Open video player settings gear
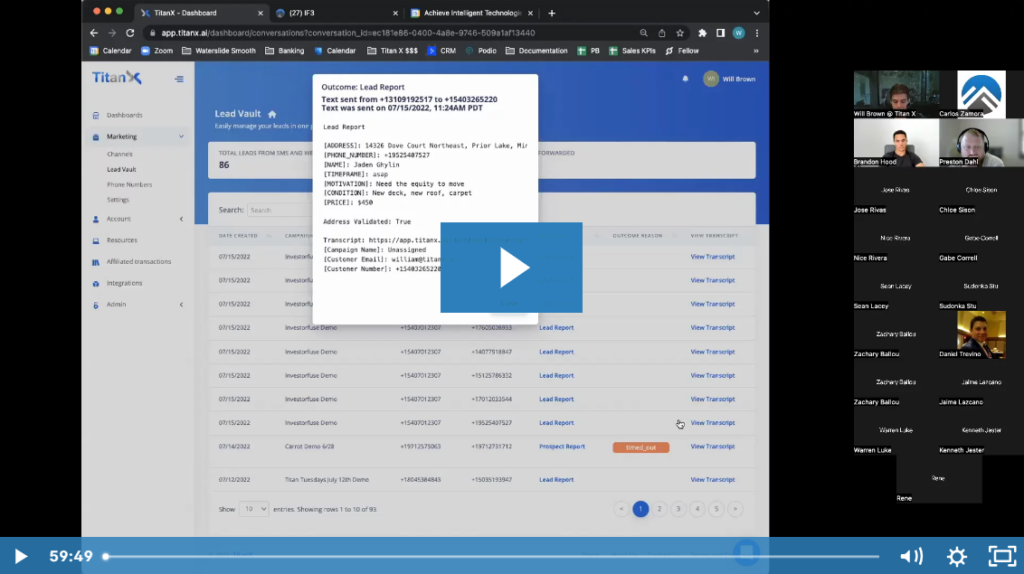The image size is (1024, 574). click(x=957, y=556)
